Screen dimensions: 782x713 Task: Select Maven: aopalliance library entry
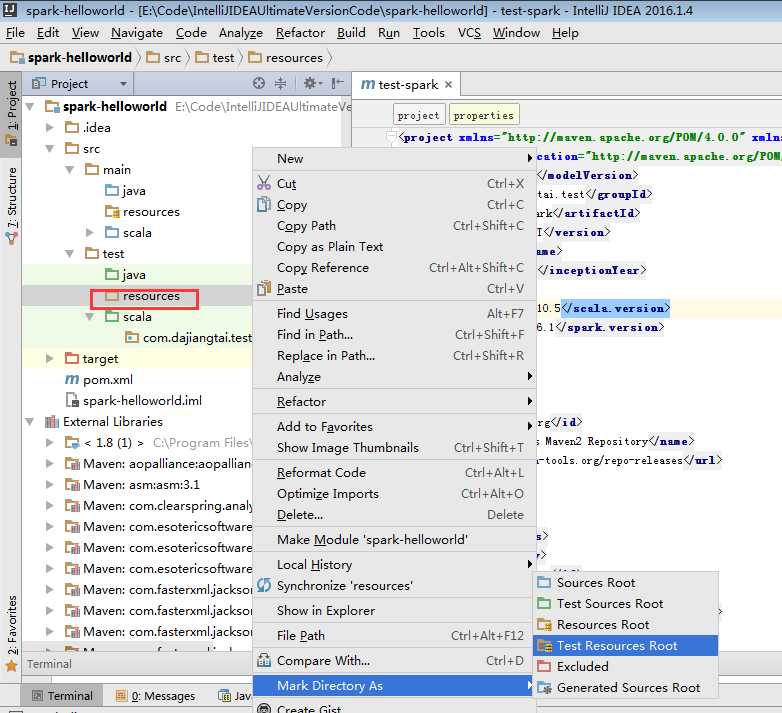pos(159,463)
